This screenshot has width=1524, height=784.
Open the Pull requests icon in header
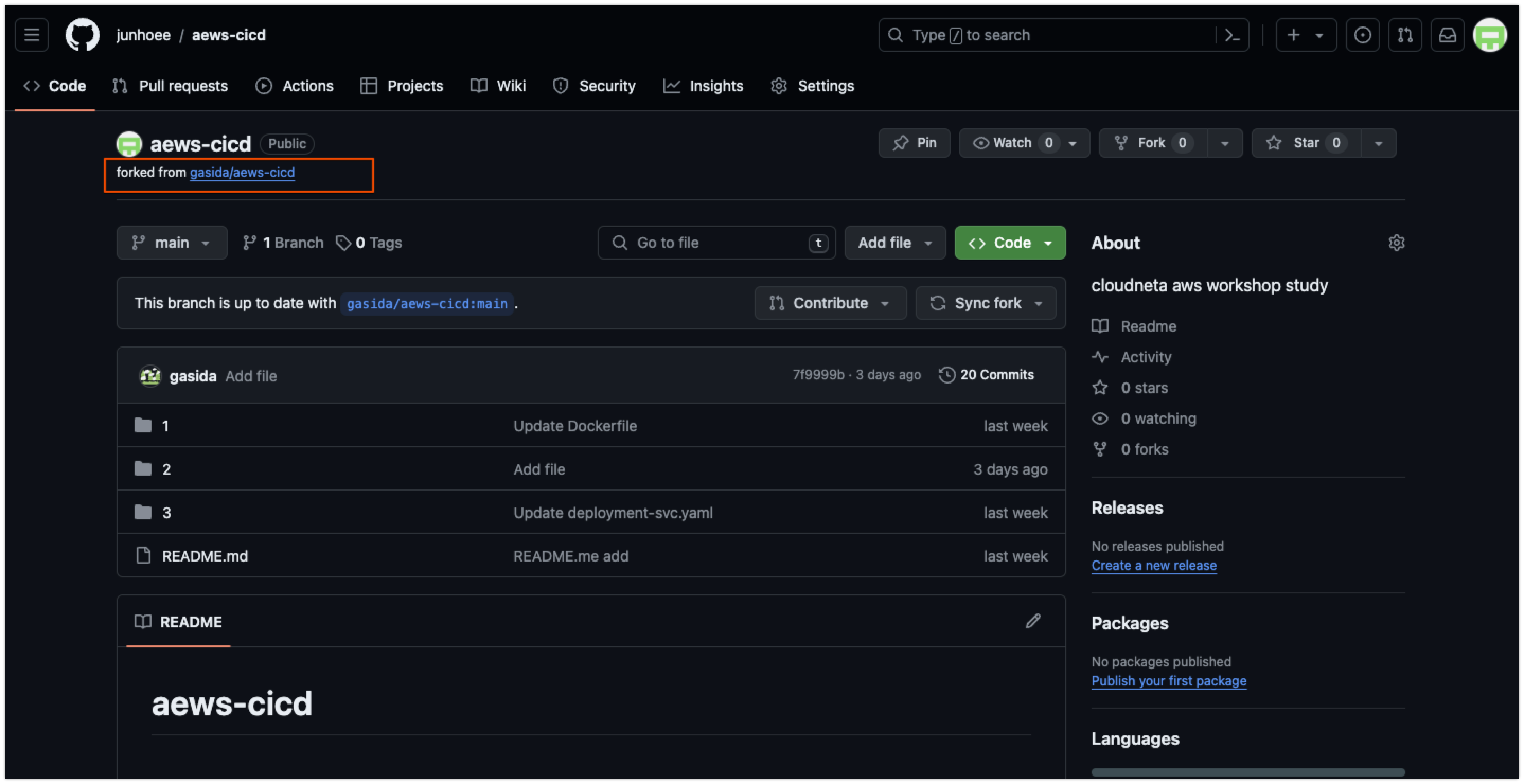pyautogui.click(x=1405, y=35)
